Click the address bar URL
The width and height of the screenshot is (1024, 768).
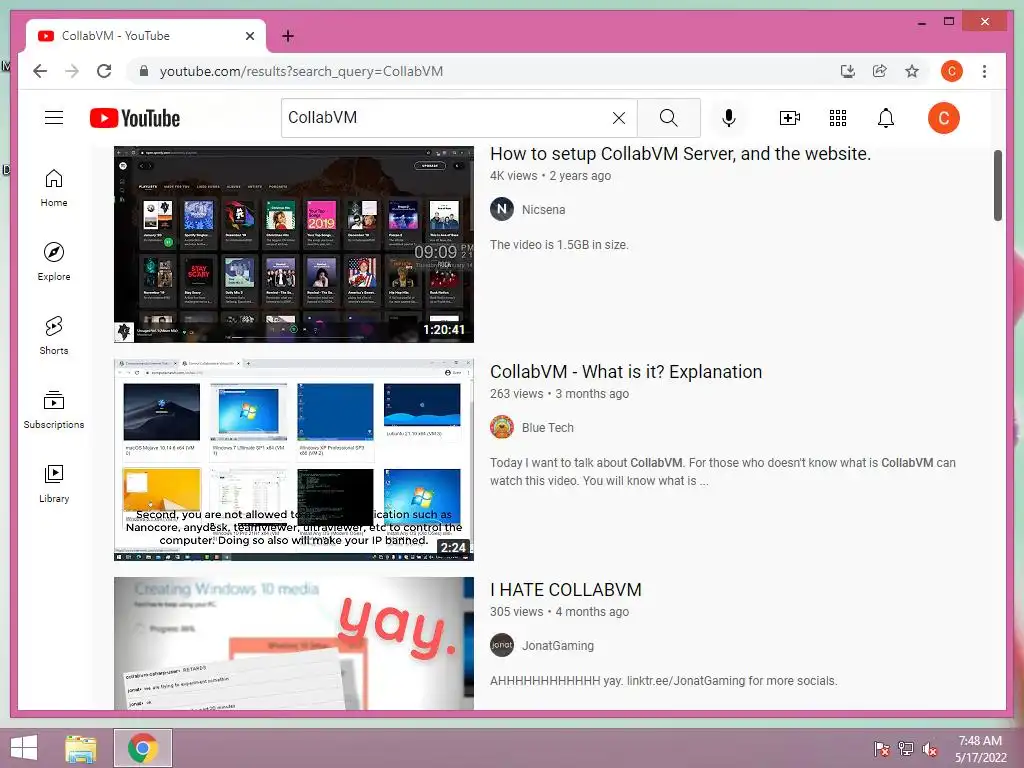coord(301,71)
